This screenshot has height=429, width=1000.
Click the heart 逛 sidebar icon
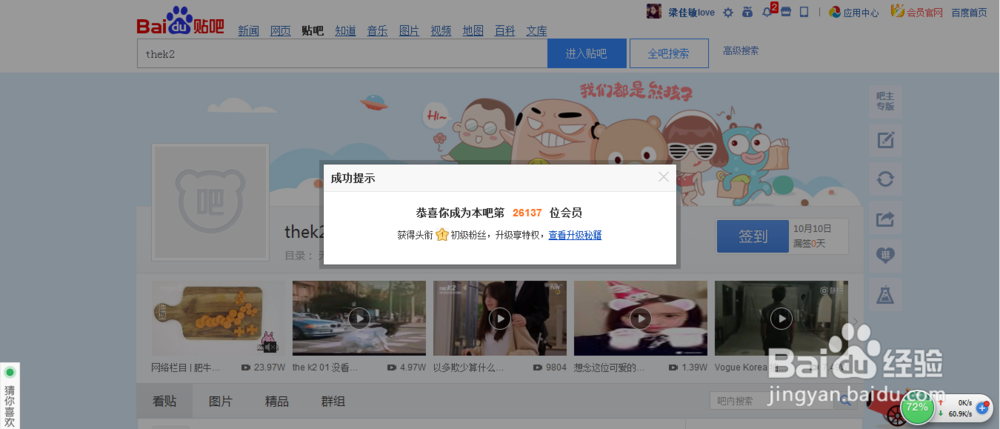(885, 256)
